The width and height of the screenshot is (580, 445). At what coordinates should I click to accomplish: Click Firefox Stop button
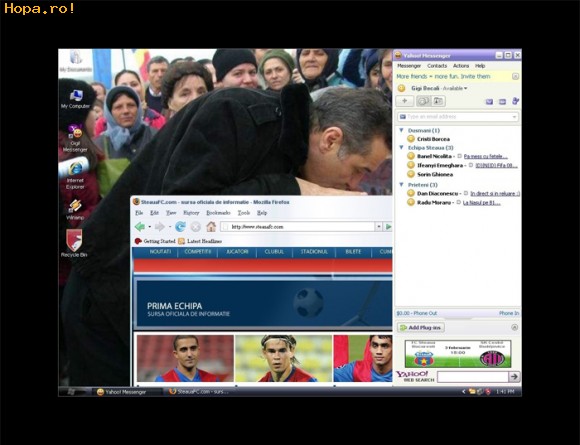coord(196,226)
